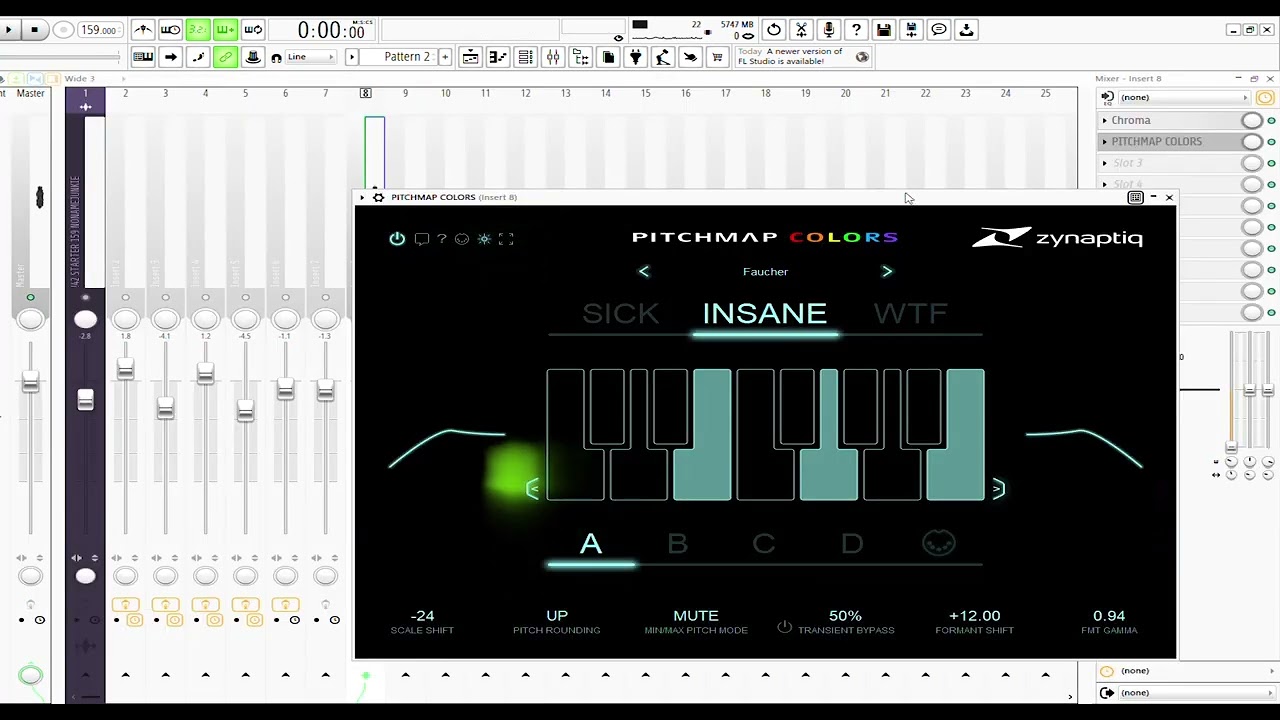Expand the PITCHMAP COLORS slot arrow
The width and height of the screenshot is (1280, 720).
tap(1105, 142)
